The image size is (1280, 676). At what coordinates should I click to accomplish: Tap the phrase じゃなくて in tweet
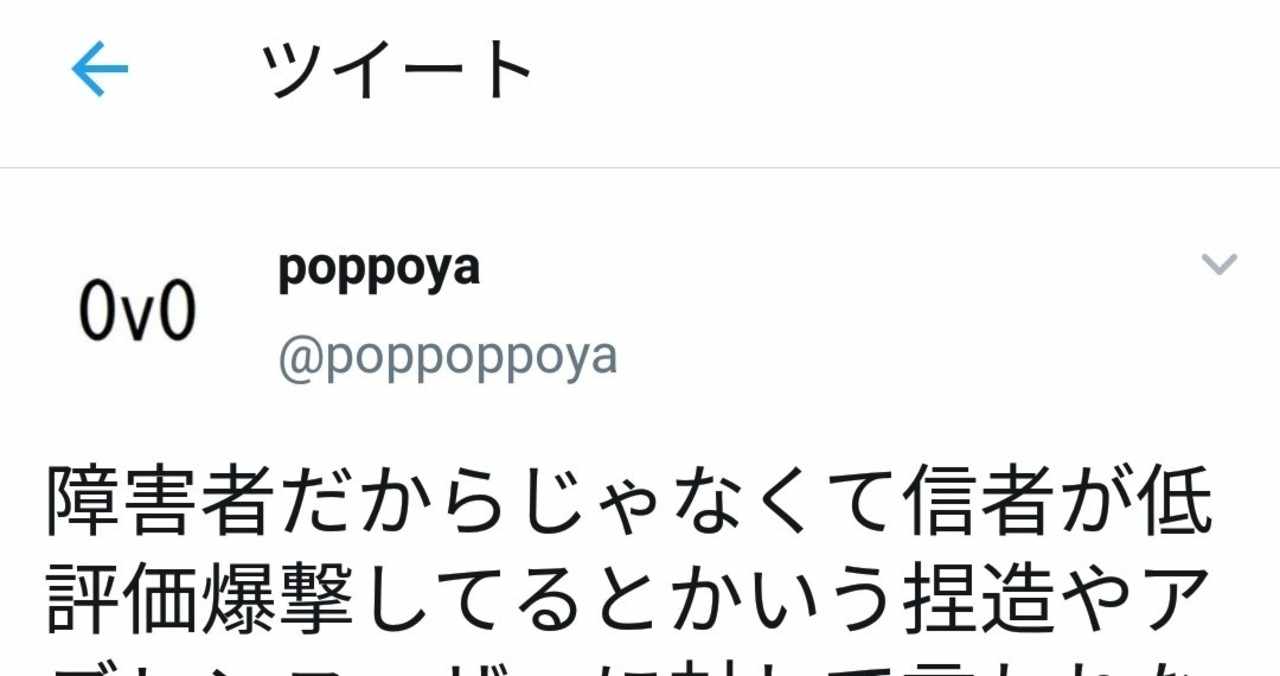[x=709, y=500]
